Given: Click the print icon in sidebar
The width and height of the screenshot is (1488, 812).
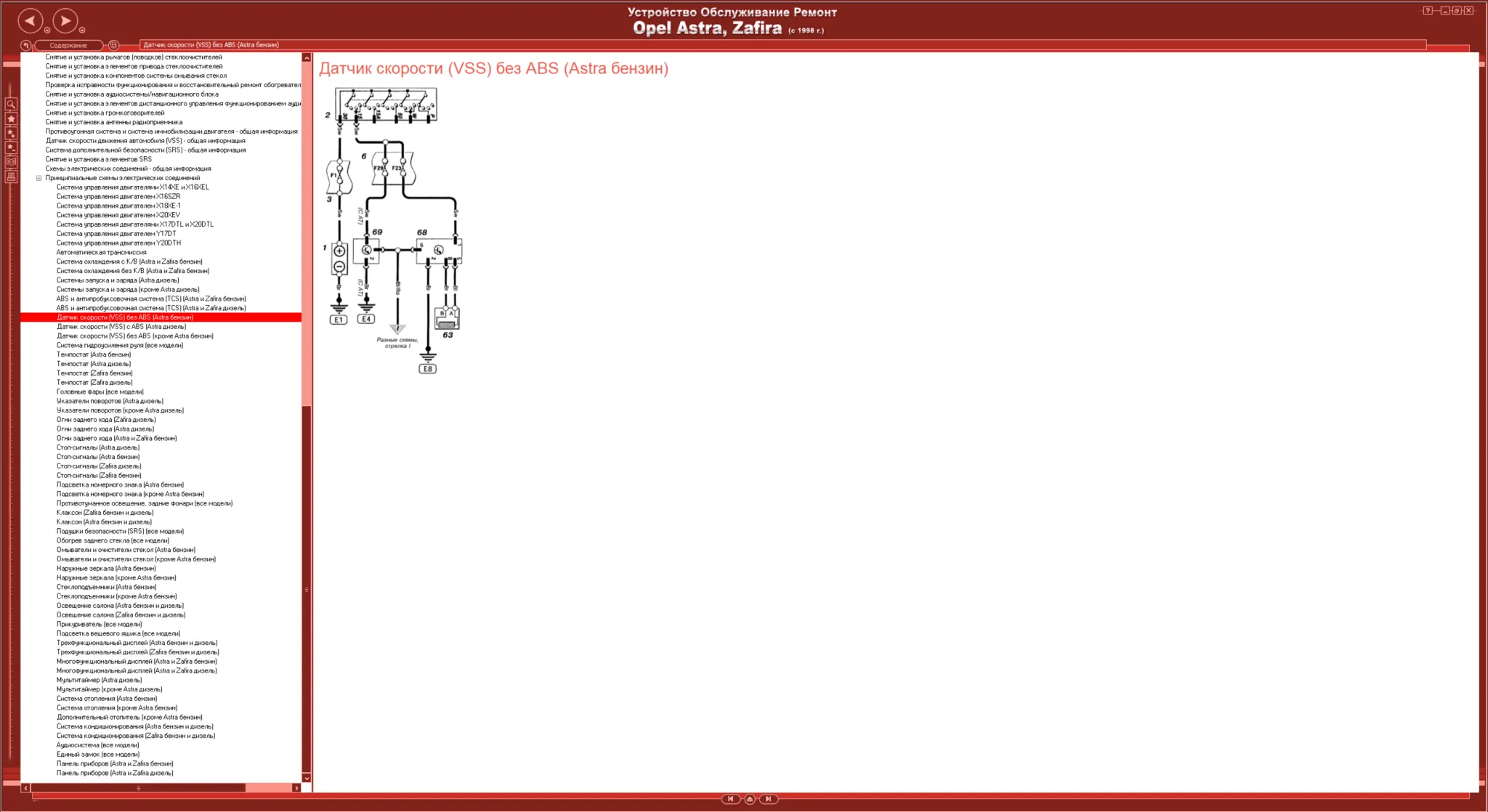Looking at the screenshot, I should pos(11,176).
